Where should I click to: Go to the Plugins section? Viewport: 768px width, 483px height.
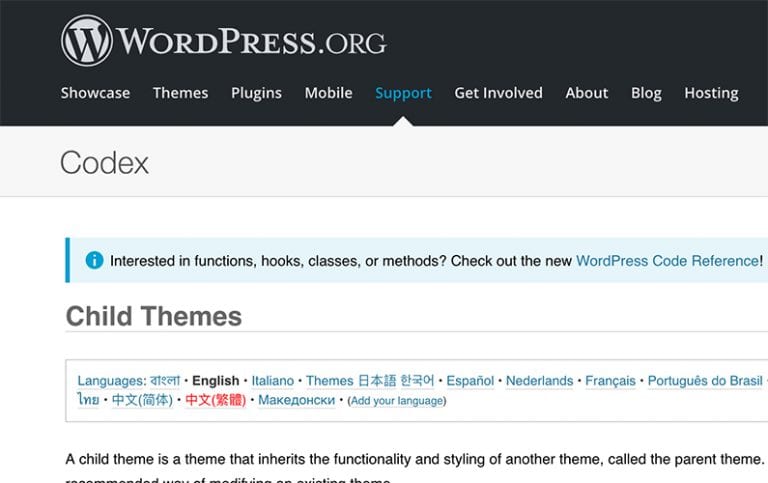[256, 93]
